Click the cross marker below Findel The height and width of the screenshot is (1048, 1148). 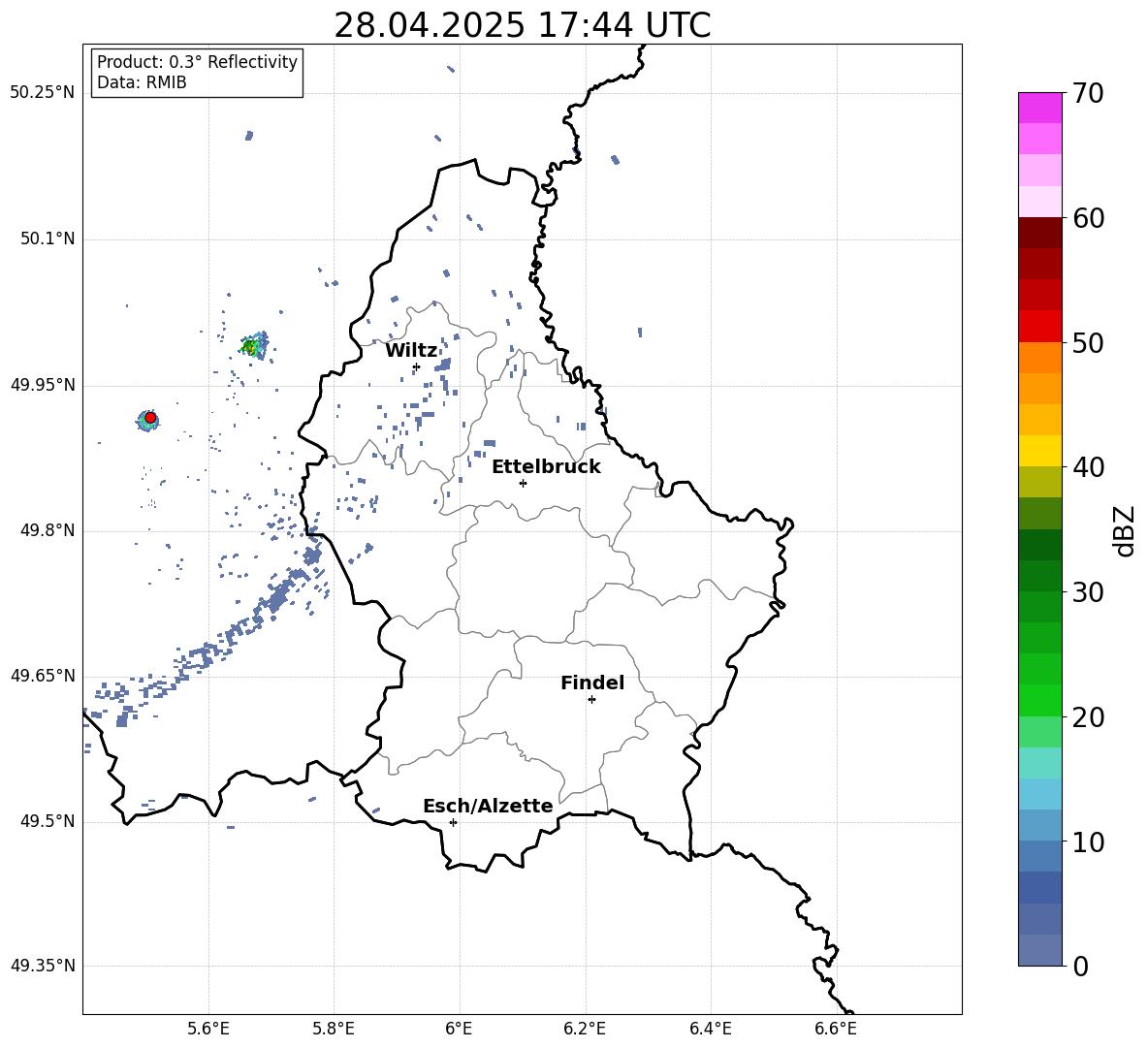tap(591, 700)
